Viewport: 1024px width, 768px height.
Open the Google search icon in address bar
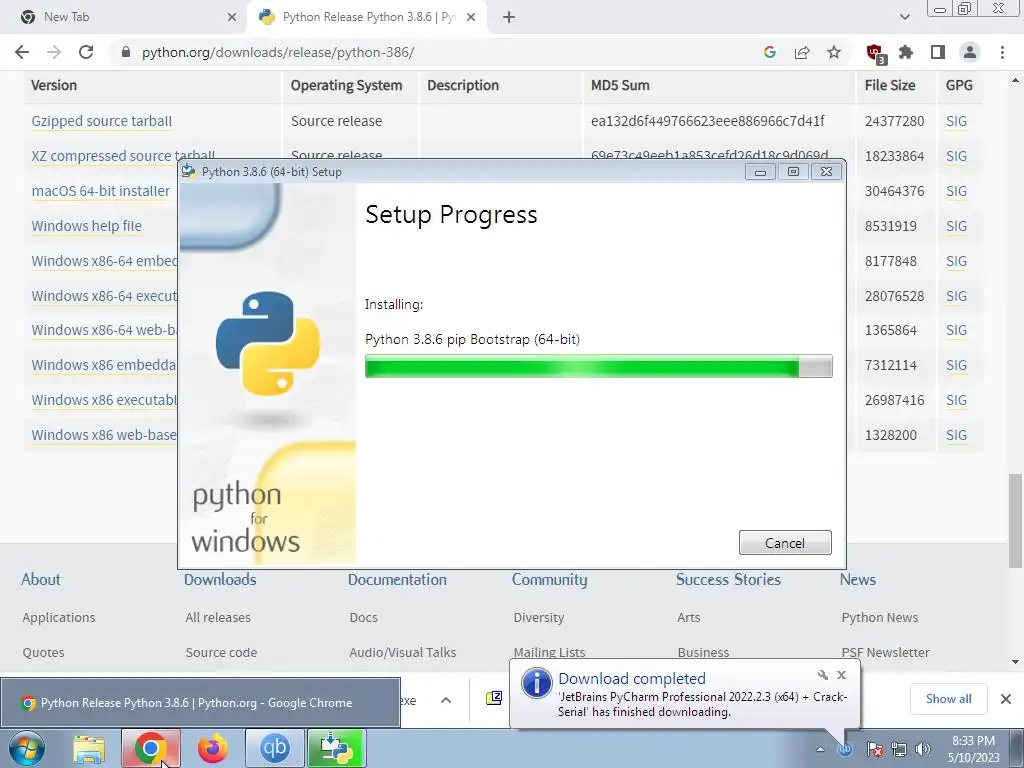click(x=770, y=52)
